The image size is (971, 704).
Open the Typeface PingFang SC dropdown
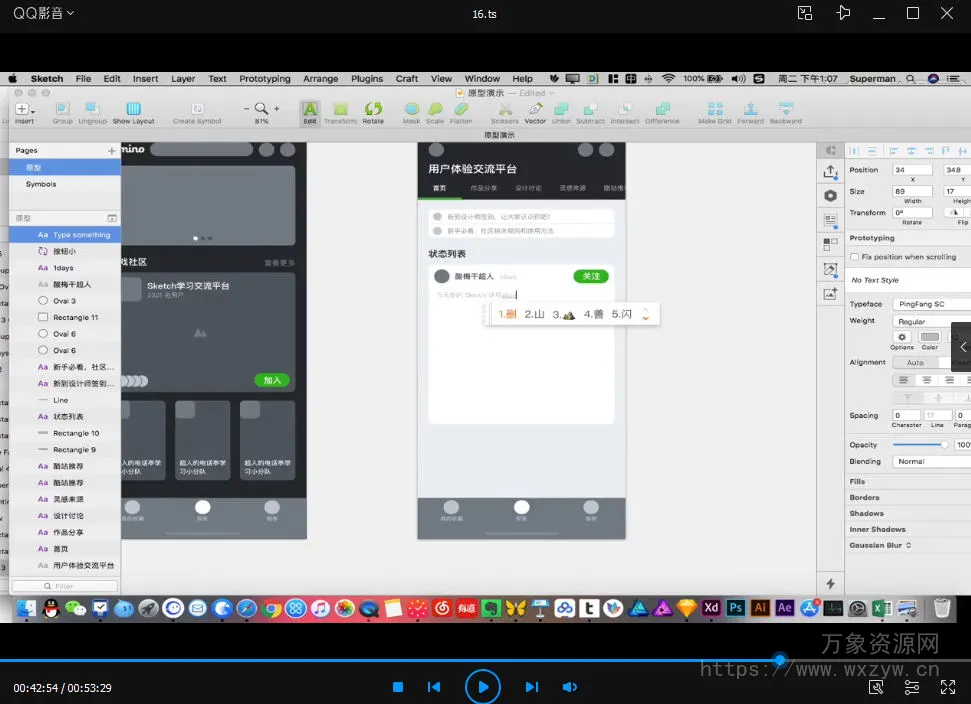click(x=931, y=304)
